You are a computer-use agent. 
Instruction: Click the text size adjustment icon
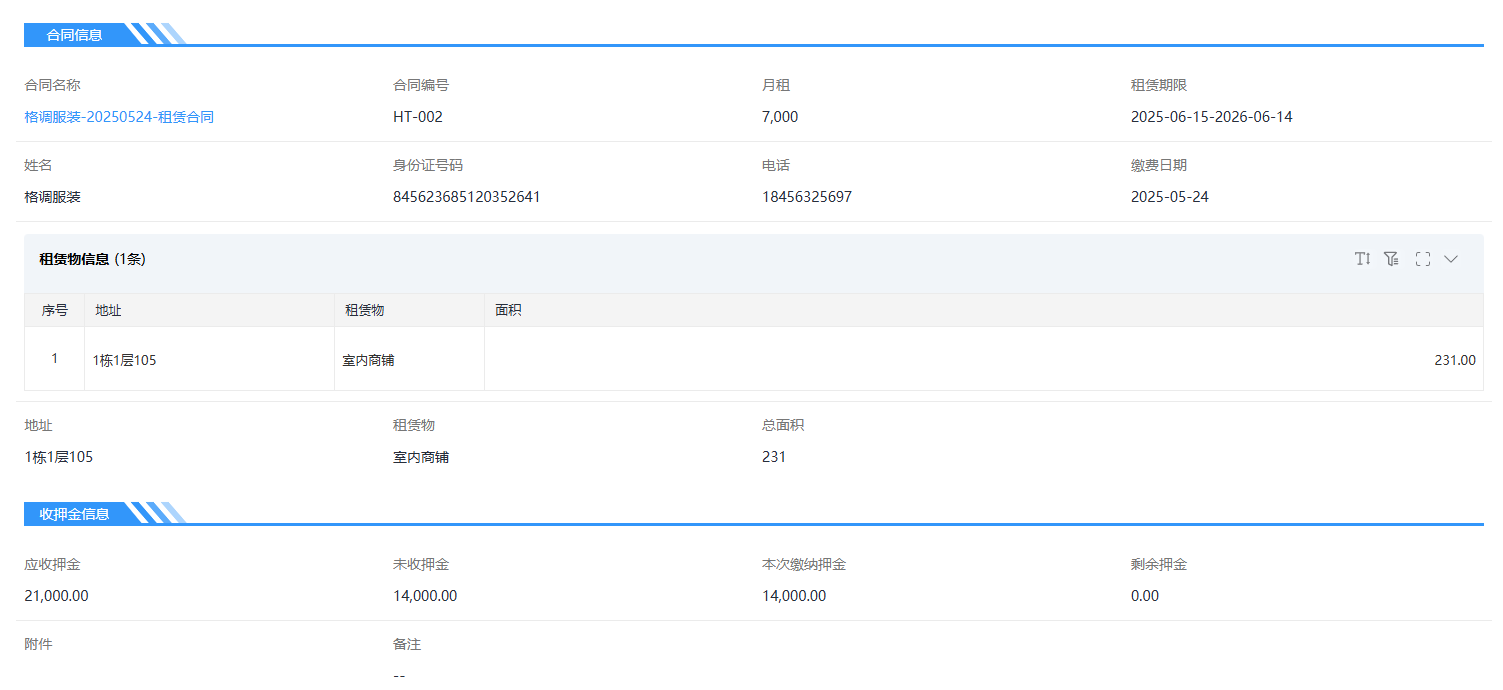[x=1362, y=259]
